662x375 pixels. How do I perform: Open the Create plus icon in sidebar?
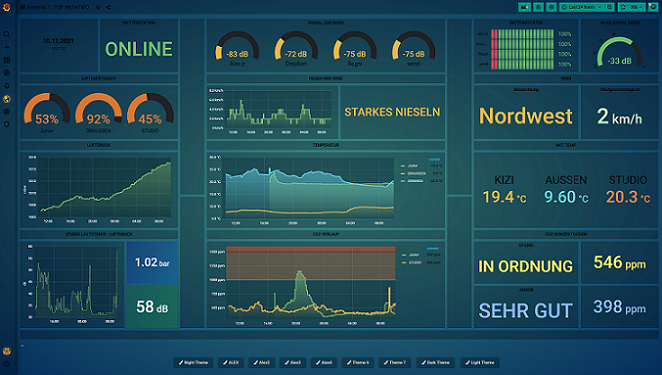coord(7,47)
